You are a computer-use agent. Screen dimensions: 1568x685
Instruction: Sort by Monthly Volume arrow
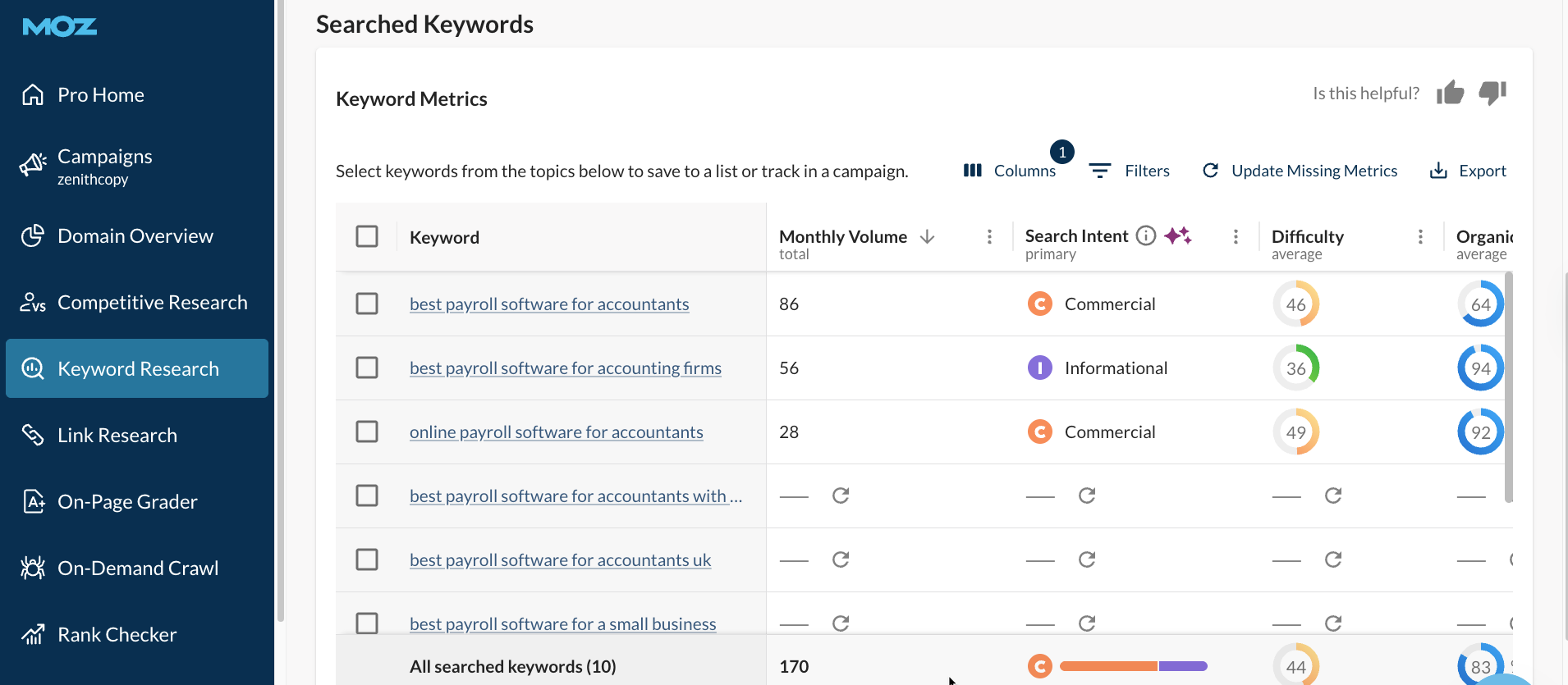pos(928,236)
